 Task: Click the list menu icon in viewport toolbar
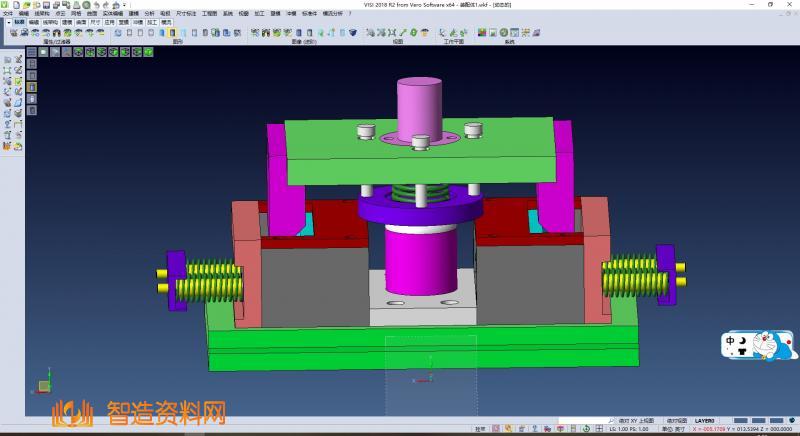coord(32,51)
